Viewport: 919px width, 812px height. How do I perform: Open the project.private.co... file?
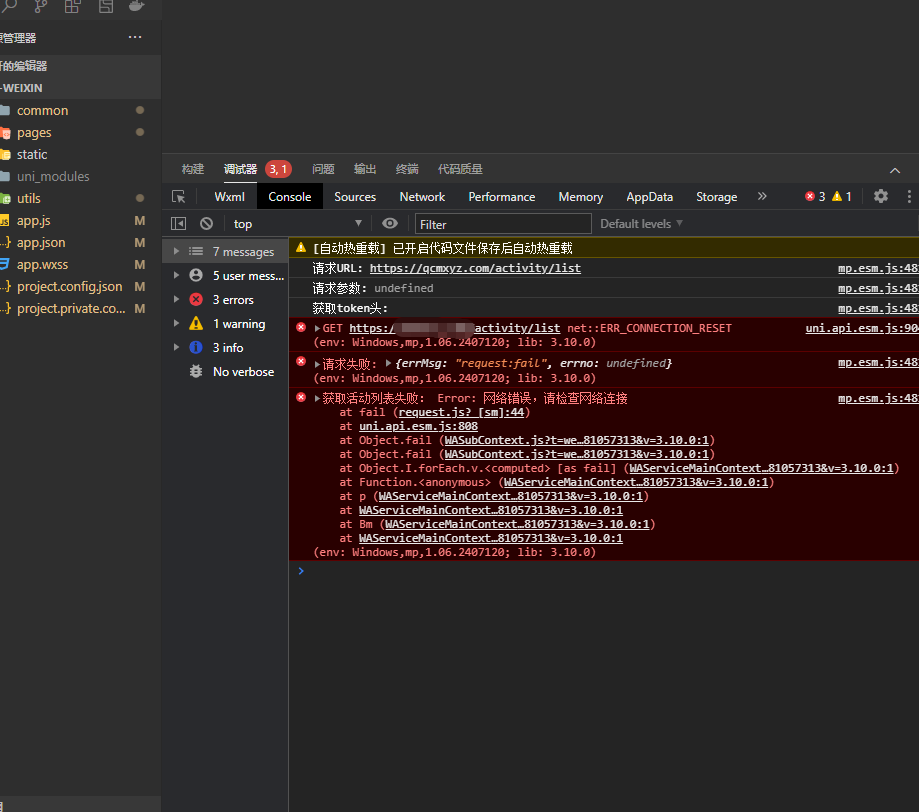(73, 308)
